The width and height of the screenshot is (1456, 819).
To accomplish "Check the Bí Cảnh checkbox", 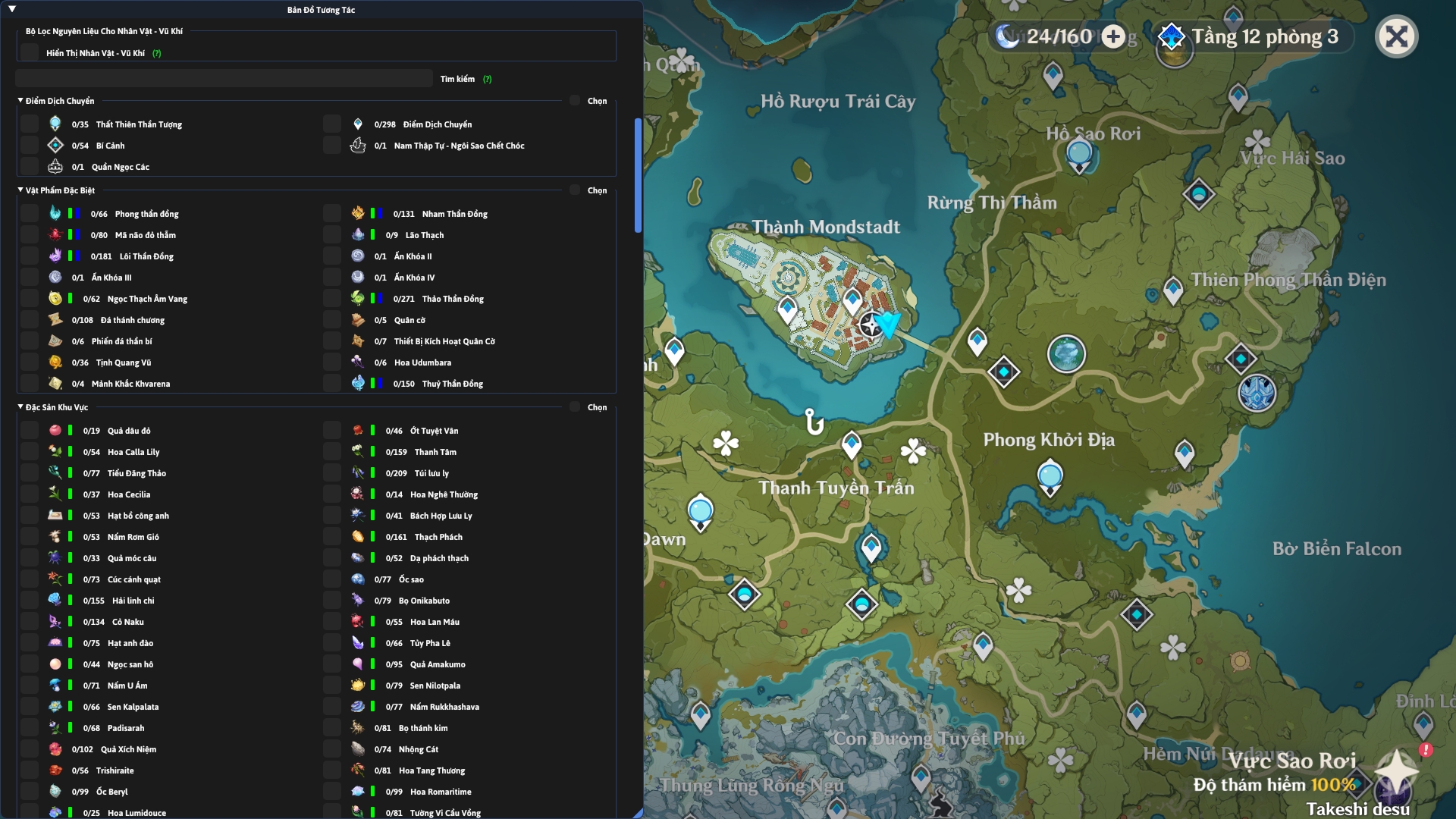I will 30,145.
